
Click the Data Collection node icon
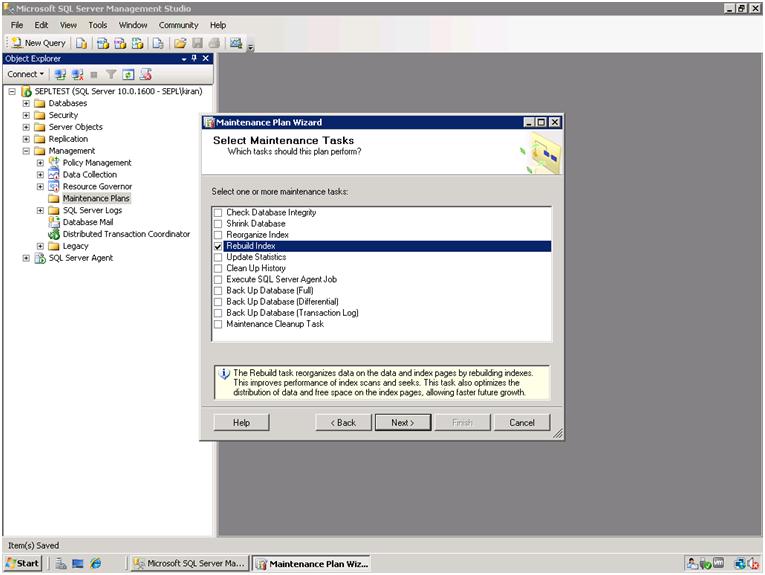click(x=54, y=175)
